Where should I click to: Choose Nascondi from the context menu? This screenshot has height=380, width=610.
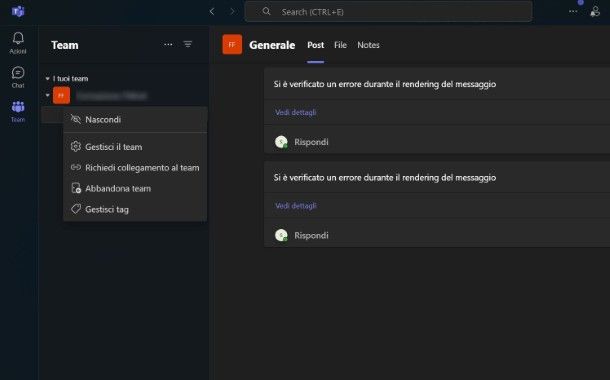pos(135,119)
